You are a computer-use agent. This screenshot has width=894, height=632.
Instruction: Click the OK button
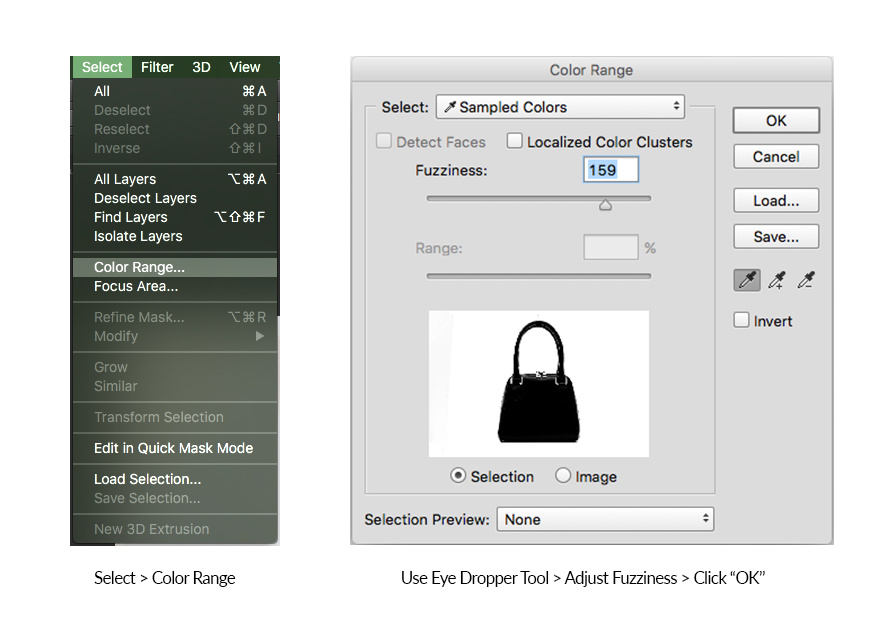point(776,120)
